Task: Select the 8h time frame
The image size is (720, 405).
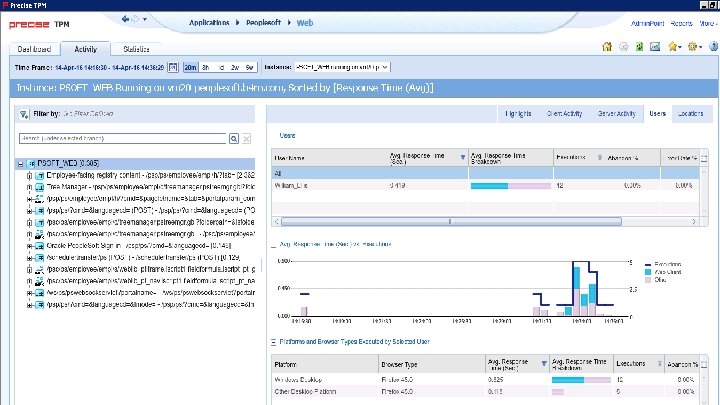Action: point(205,67)
